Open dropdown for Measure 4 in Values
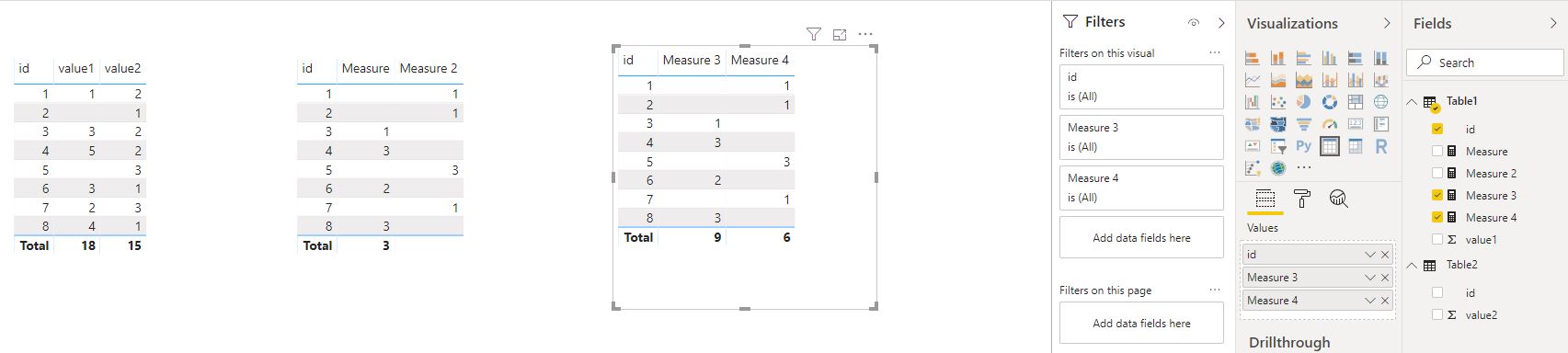Image resolution: width=1568 pixels, height=353 pixels. [x=1370, y=301]
